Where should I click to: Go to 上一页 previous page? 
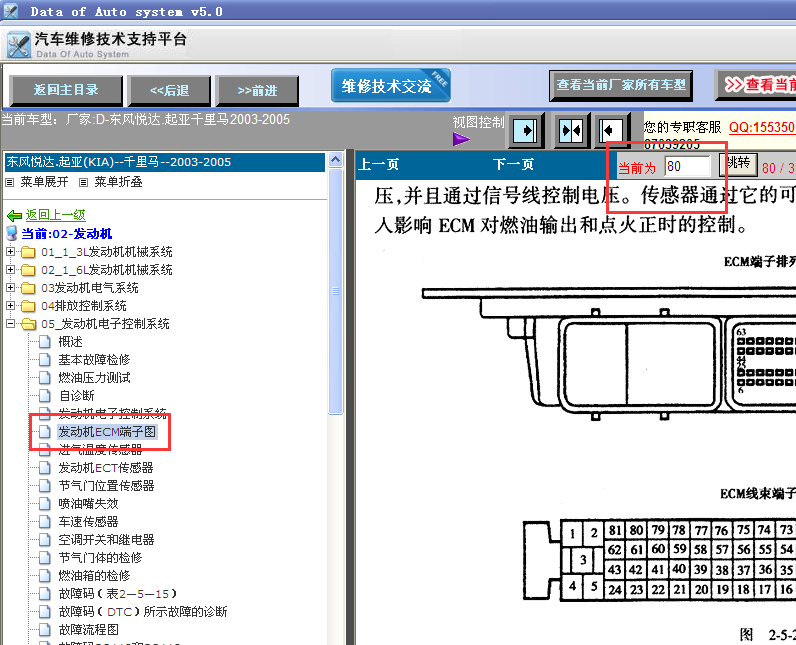pyautogui.click(x=379, y=164)
